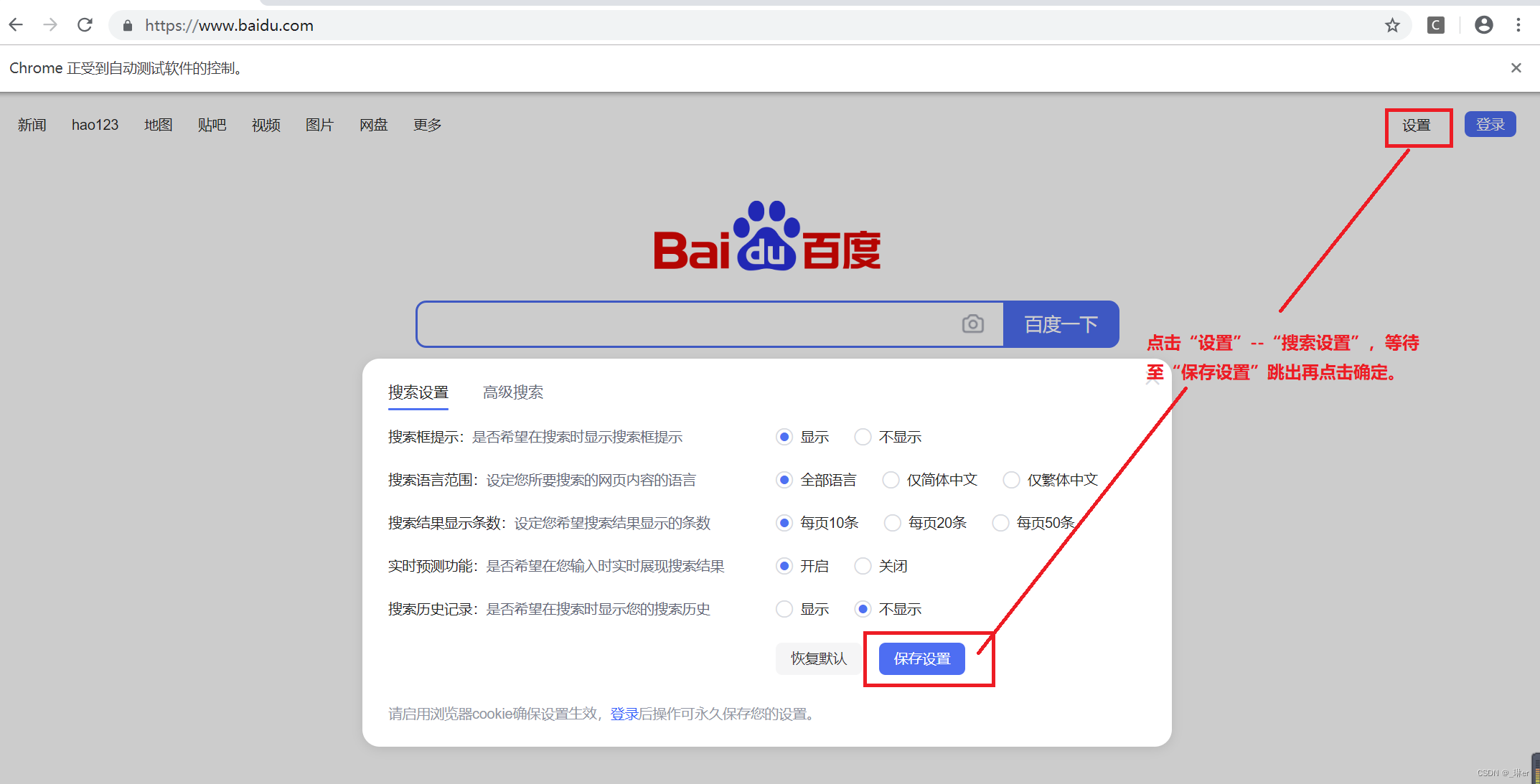Open the 新闻 navigation item

32,124
